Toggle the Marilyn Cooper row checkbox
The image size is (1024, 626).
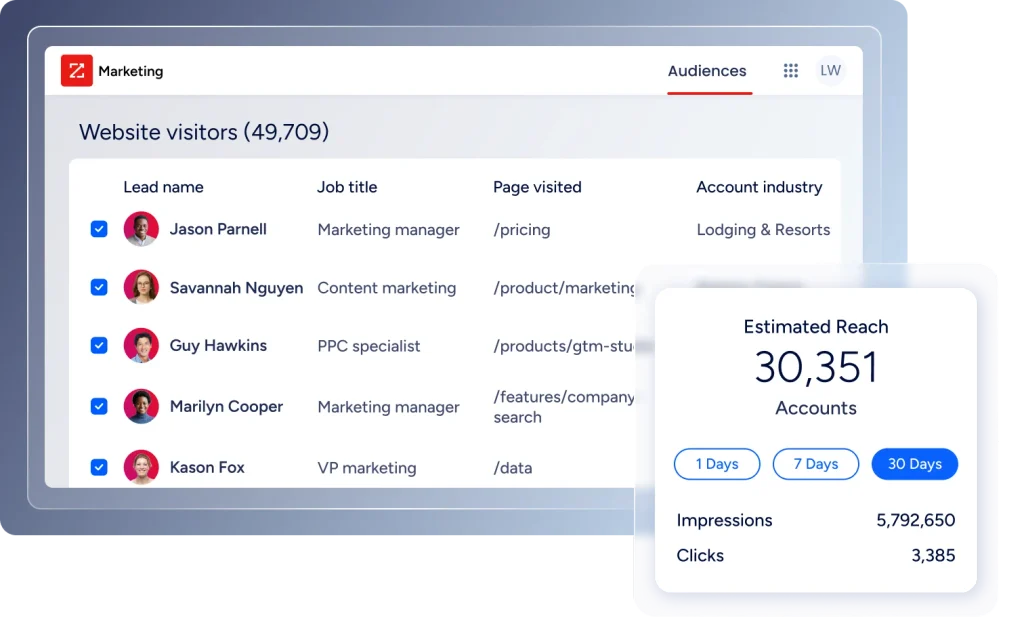tap(99, 406)
